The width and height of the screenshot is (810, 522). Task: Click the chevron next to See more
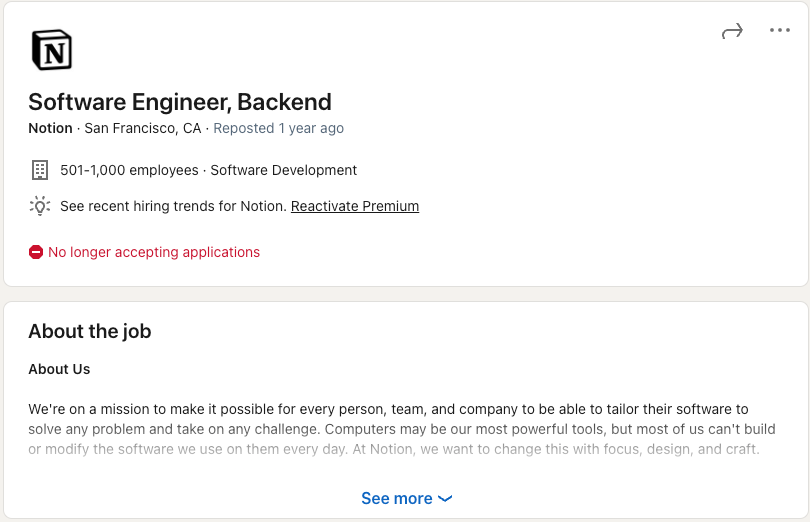(x=445, y=499)
